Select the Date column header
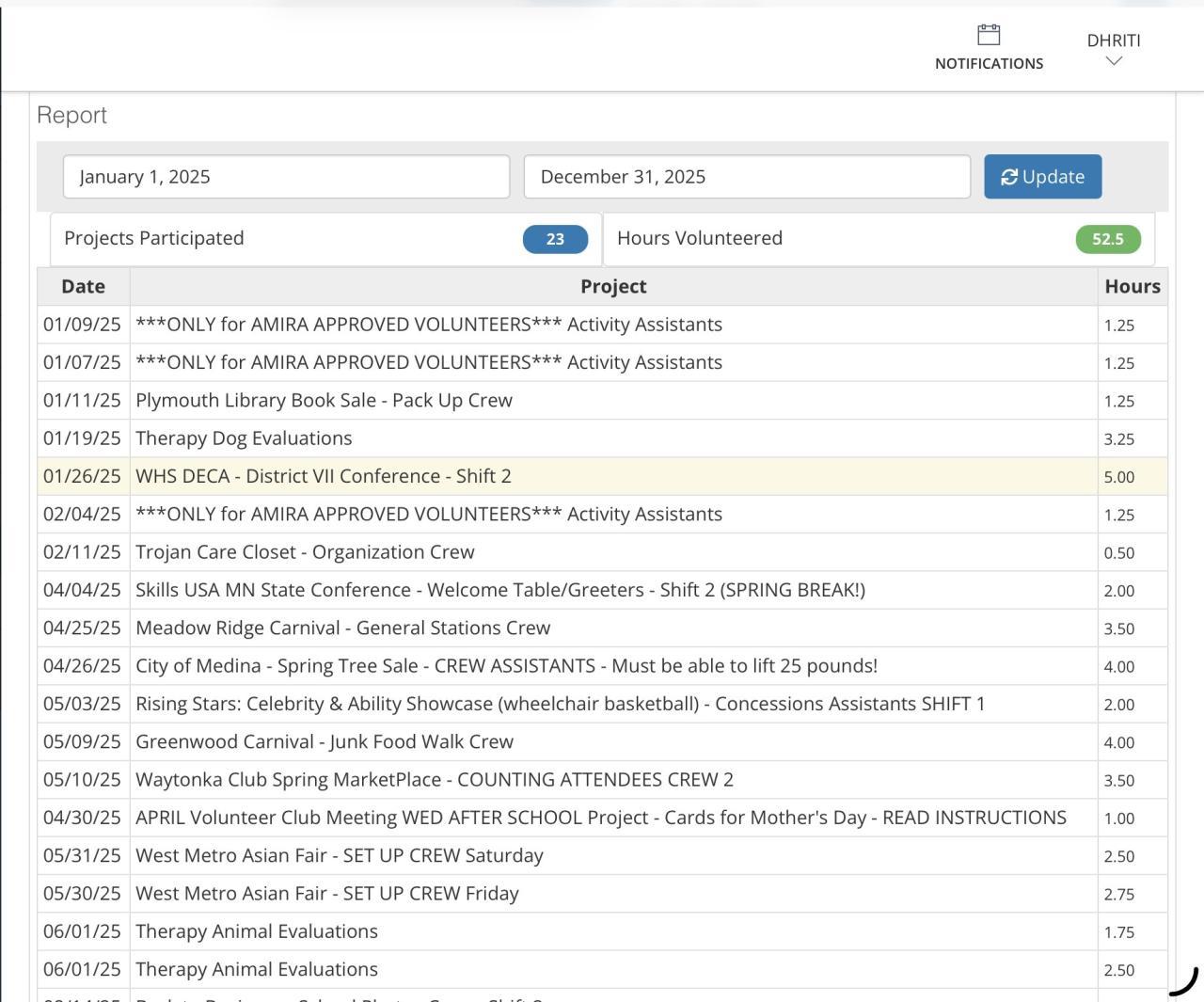Viewport: 1204px width, 1002px height. pos(83,287)
